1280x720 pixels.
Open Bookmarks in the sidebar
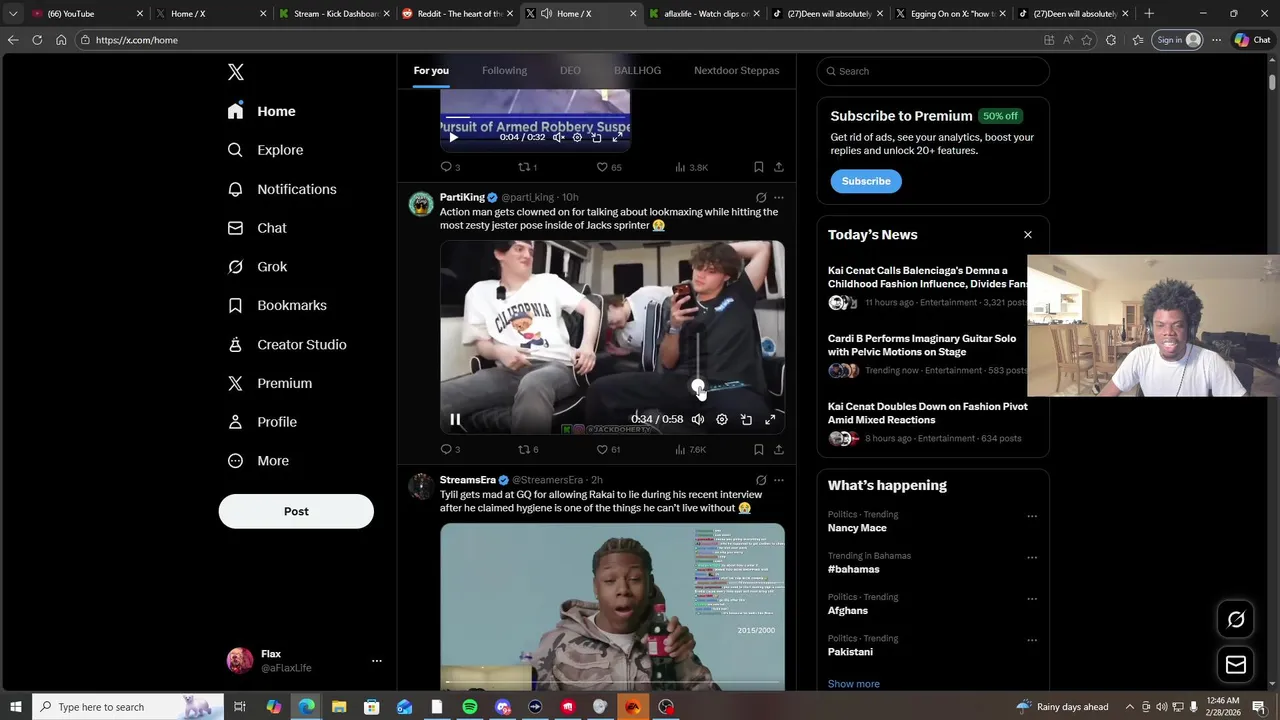tap(277, 305)
